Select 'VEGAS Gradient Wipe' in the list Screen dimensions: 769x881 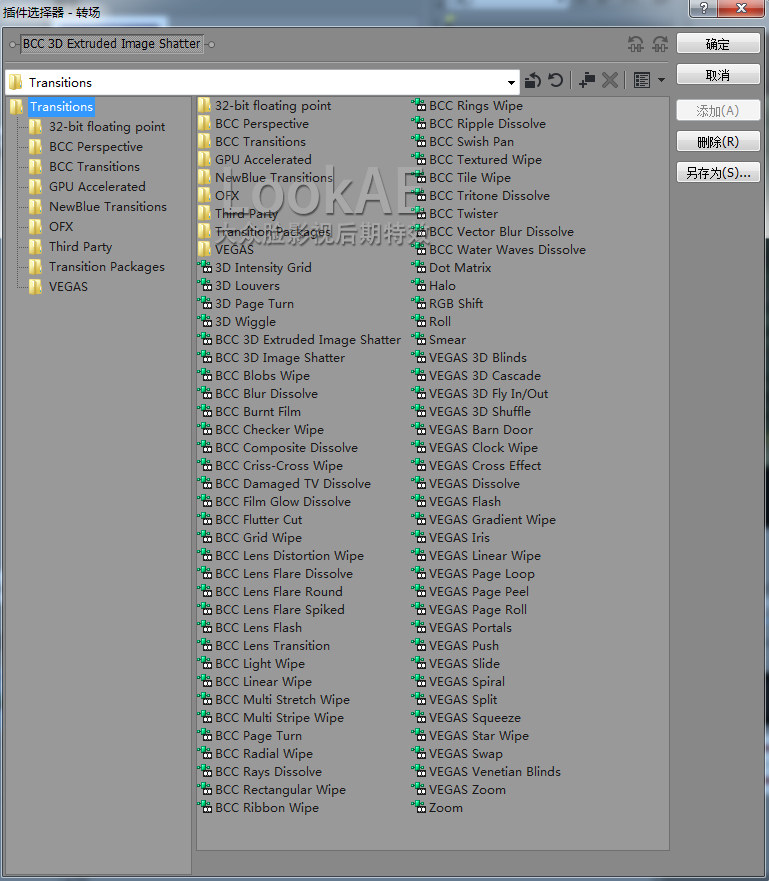click(x=492, y=519)
